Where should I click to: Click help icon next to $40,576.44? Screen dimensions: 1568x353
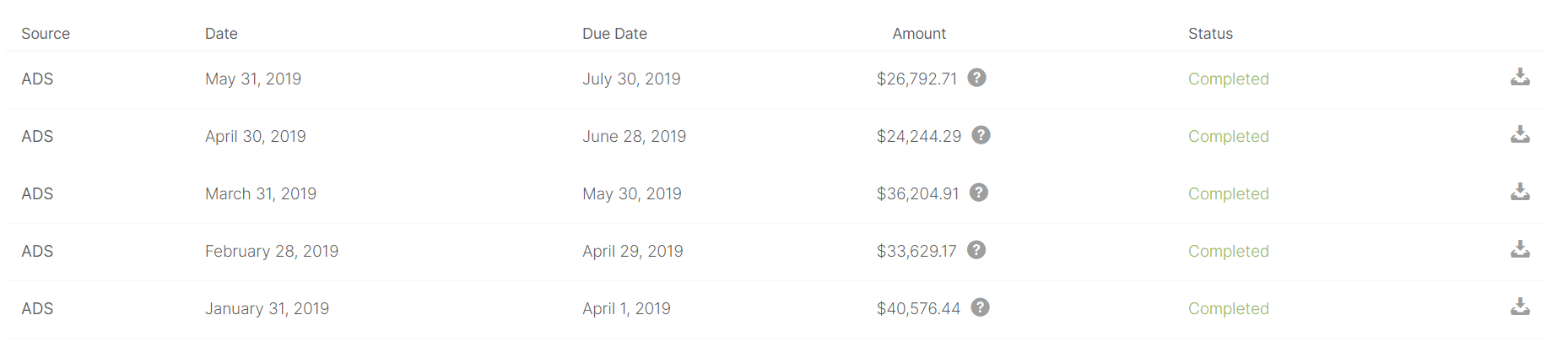(980, 307)
